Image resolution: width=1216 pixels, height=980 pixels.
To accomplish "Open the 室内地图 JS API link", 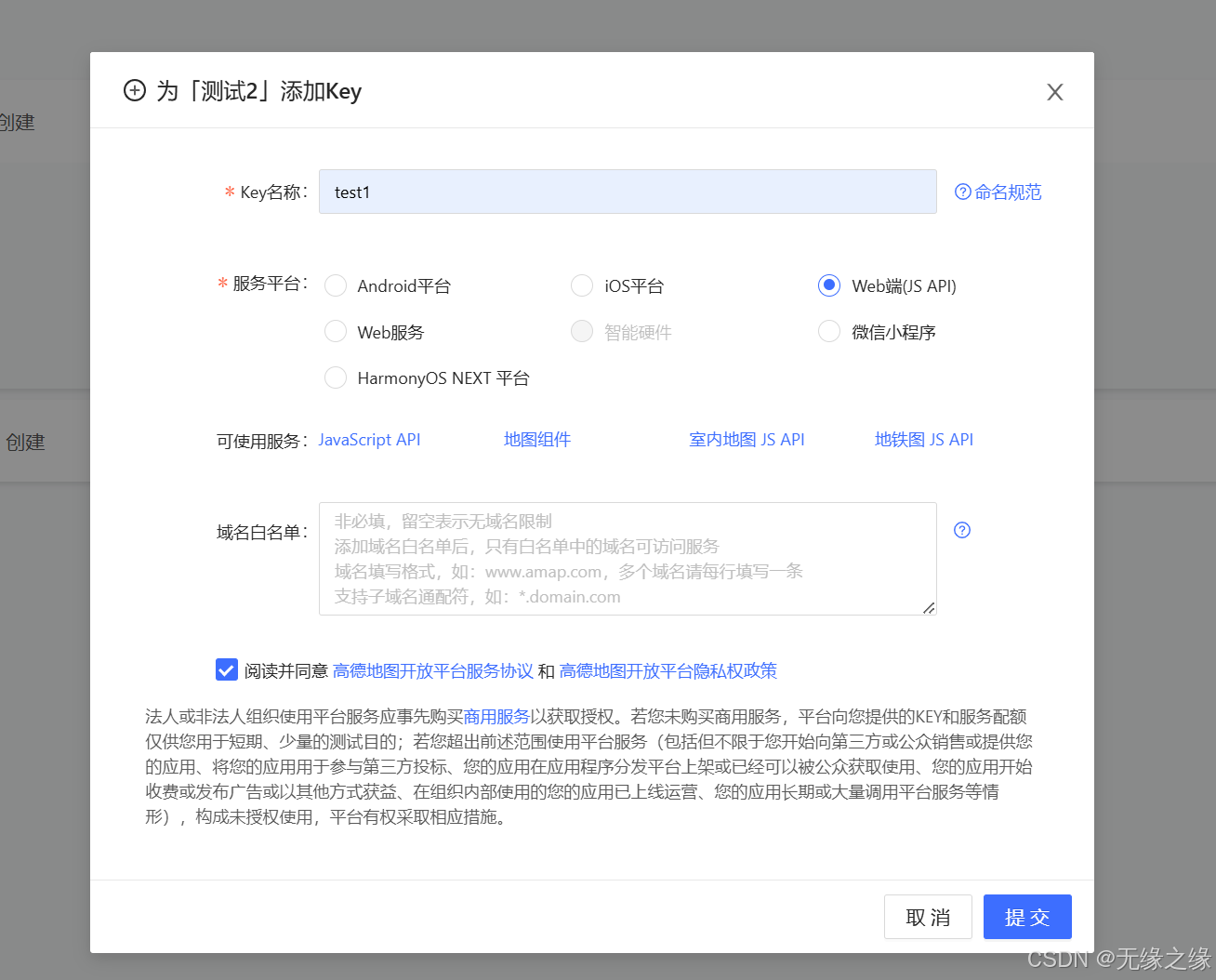I will tap(747, 440).
